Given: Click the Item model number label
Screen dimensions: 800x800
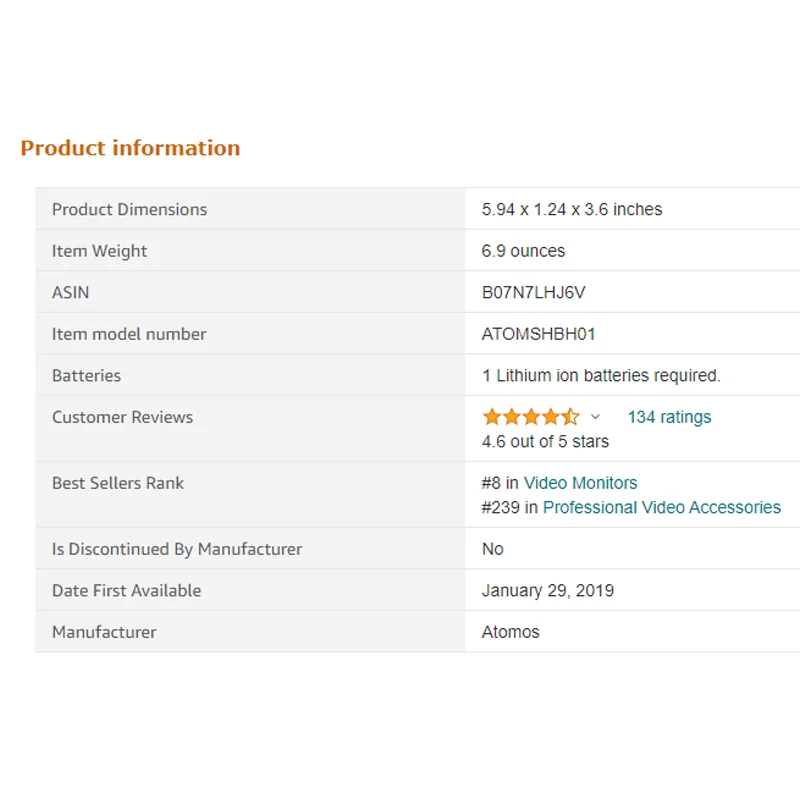Looking at the screenshot, I should pyautogui.click(x=129, y=334).
